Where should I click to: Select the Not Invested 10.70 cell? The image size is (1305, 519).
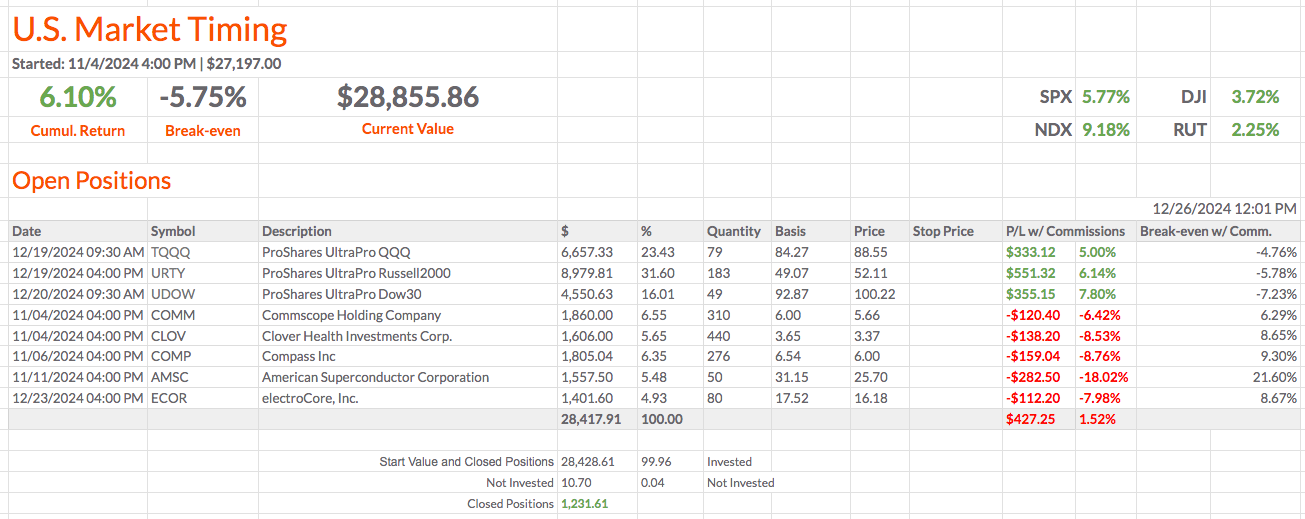tap(577, 482)
